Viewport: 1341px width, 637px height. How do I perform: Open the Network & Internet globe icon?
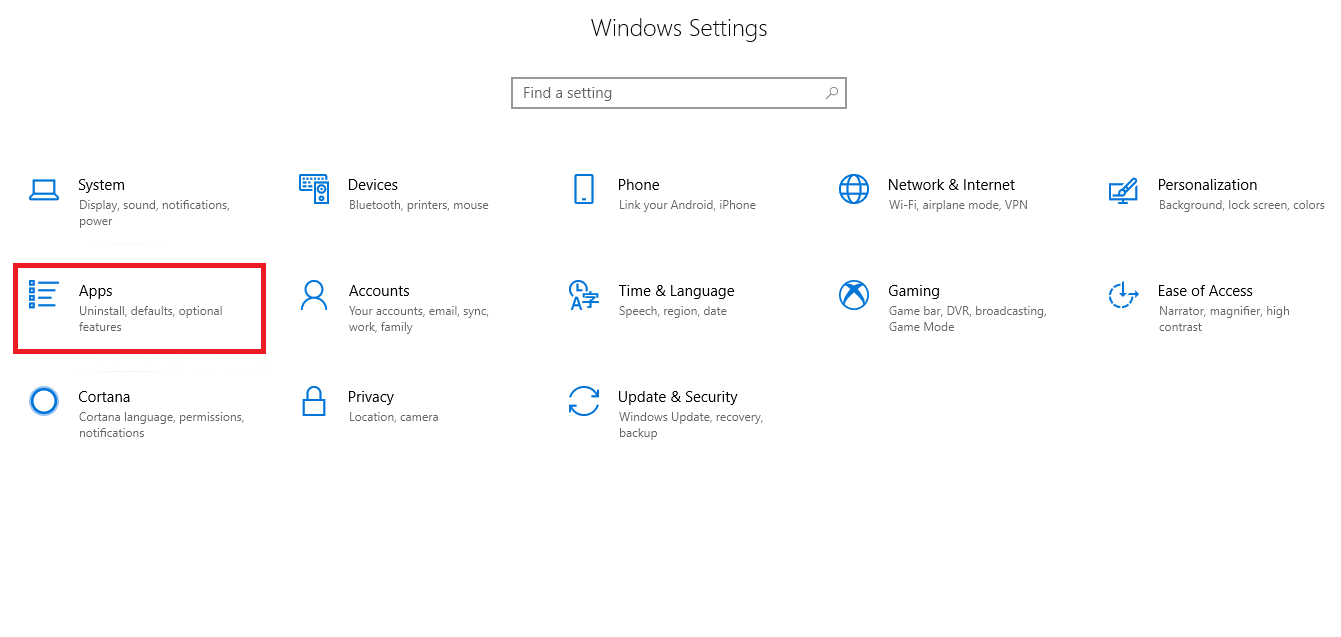pos(854,189)
